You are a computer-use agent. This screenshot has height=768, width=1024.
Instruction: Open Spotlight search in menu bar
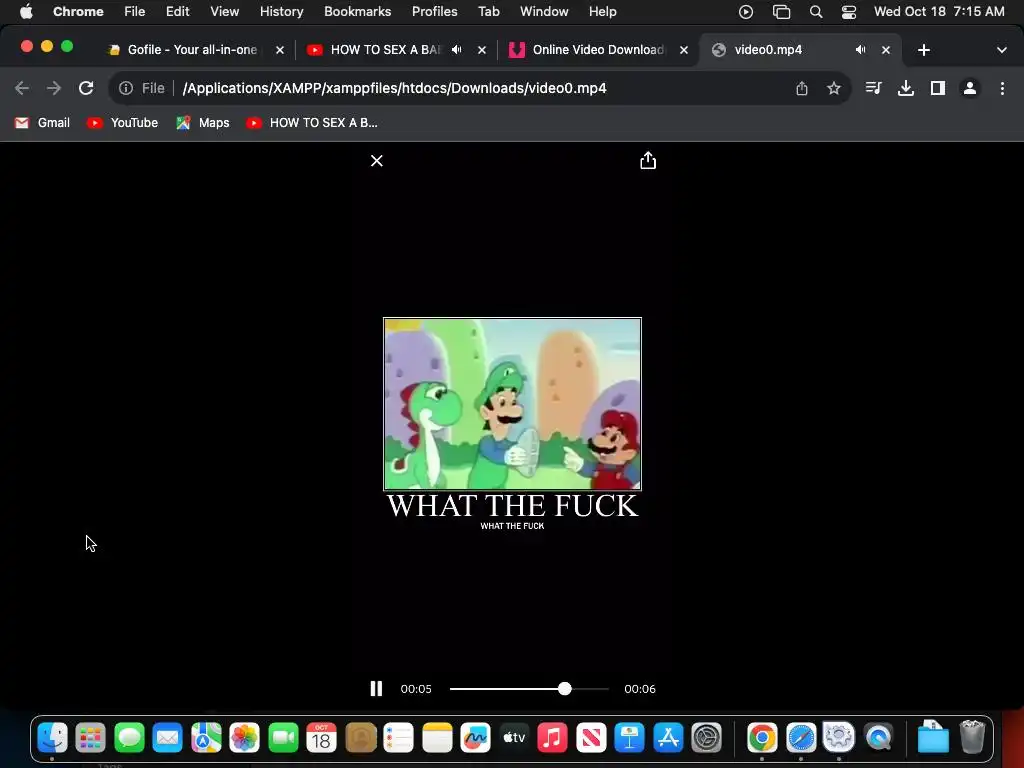[x=816, y=12]
